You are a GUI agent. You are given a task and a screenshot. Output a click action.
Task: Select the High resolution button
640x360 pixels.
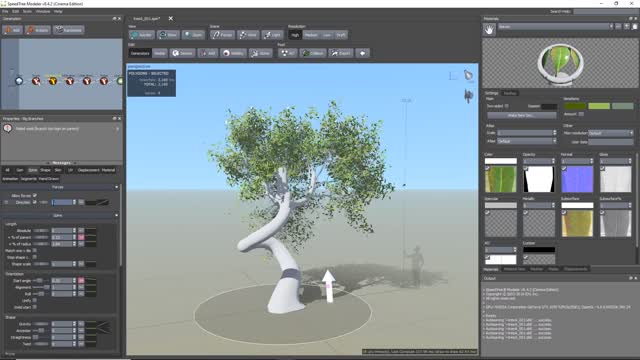(295, 35)
